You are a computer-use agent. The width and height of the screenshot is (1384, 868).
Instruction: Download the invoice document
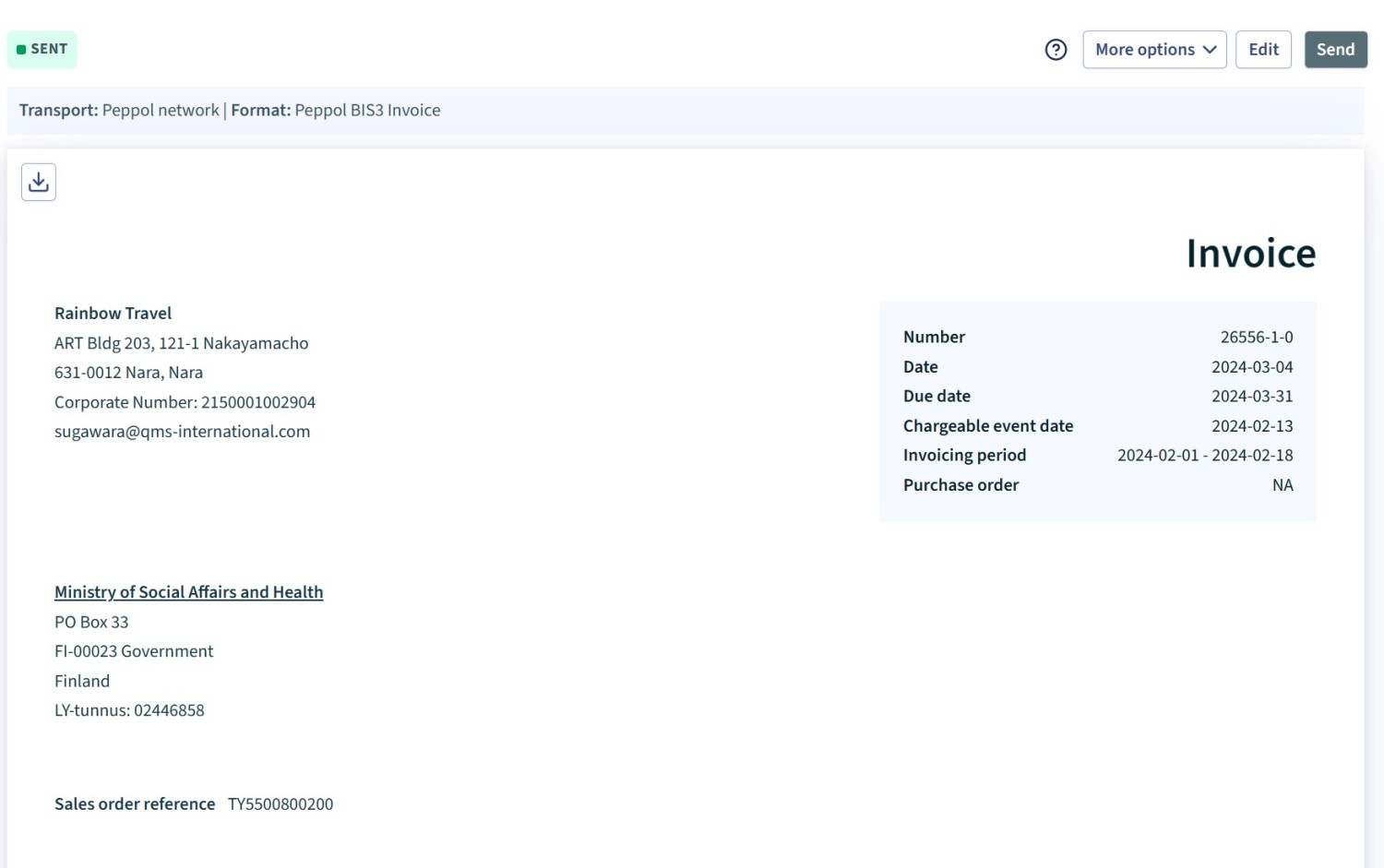tap(39, 183)
